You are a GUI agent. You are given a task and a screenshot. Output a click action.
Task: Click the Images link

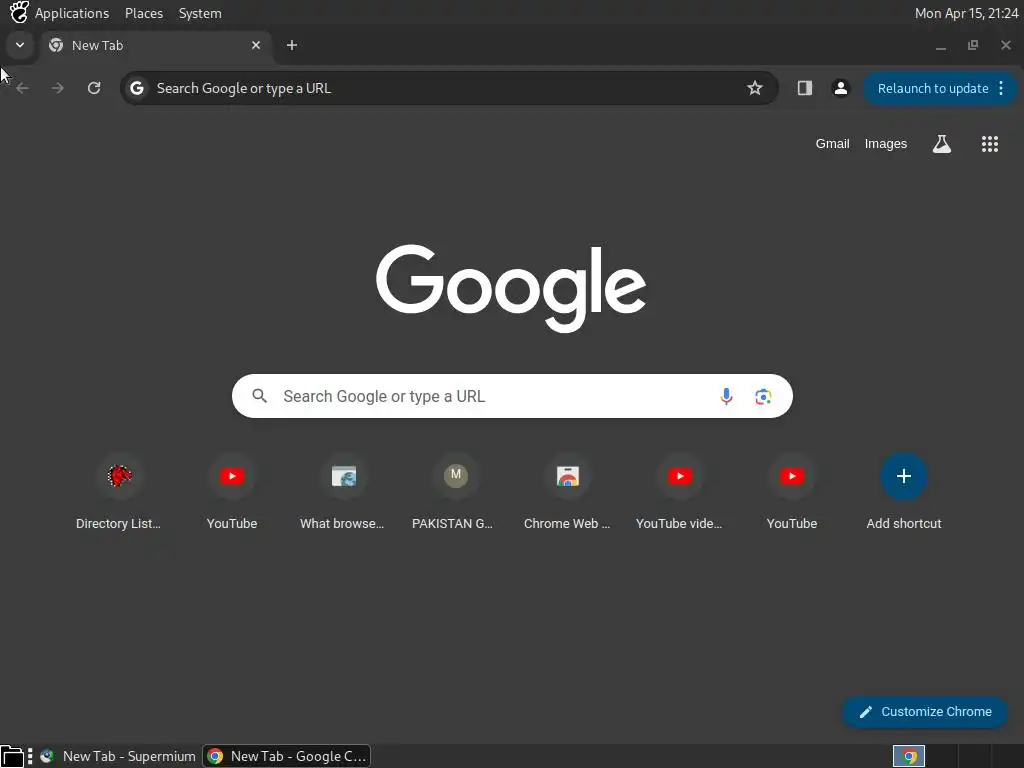tap(886, 144)
